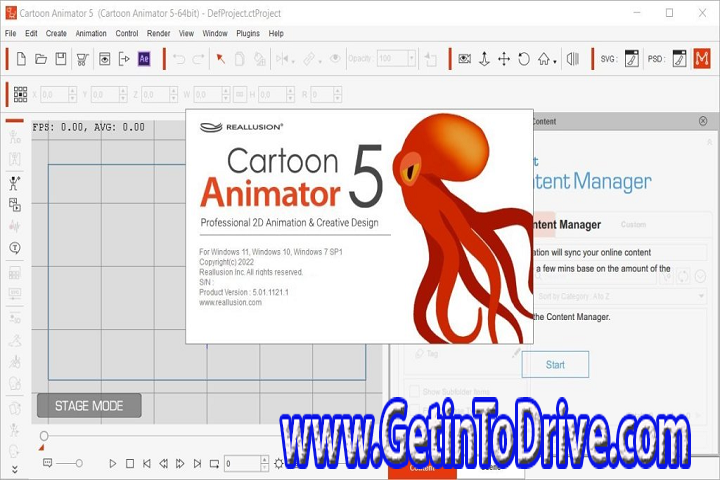Click the text bubble T icon in sidebar
This screenshot has width=720, height=480.
[x=15, y=248]
